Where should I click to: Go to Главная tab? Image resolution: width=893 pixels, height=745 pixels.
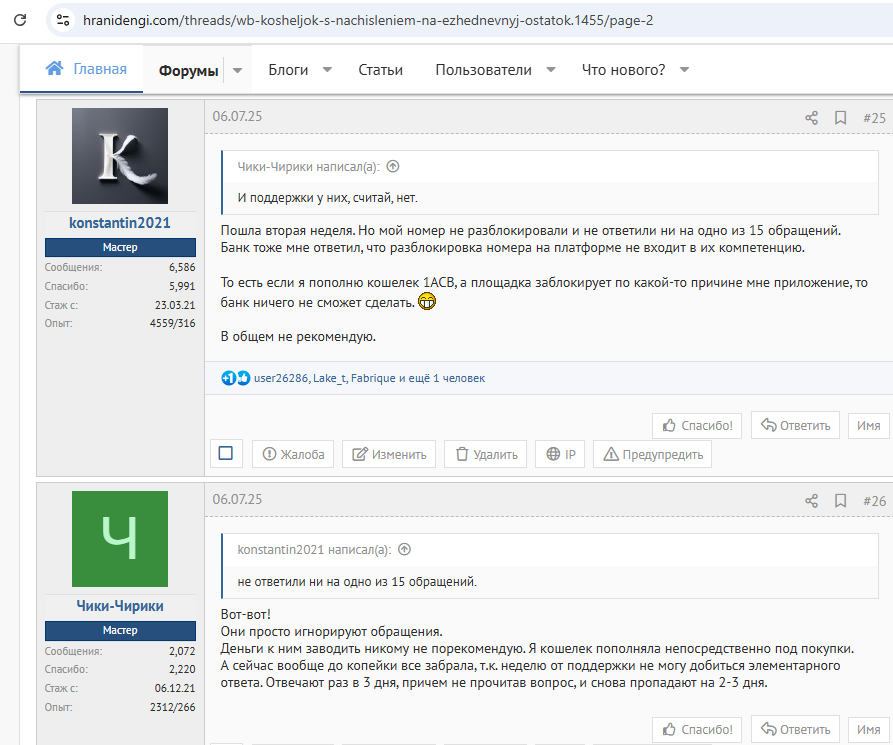coord(87,69)
